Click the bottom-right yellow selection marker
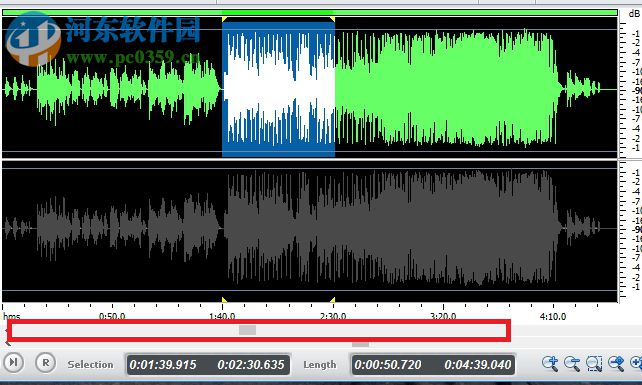 point(332,300)
